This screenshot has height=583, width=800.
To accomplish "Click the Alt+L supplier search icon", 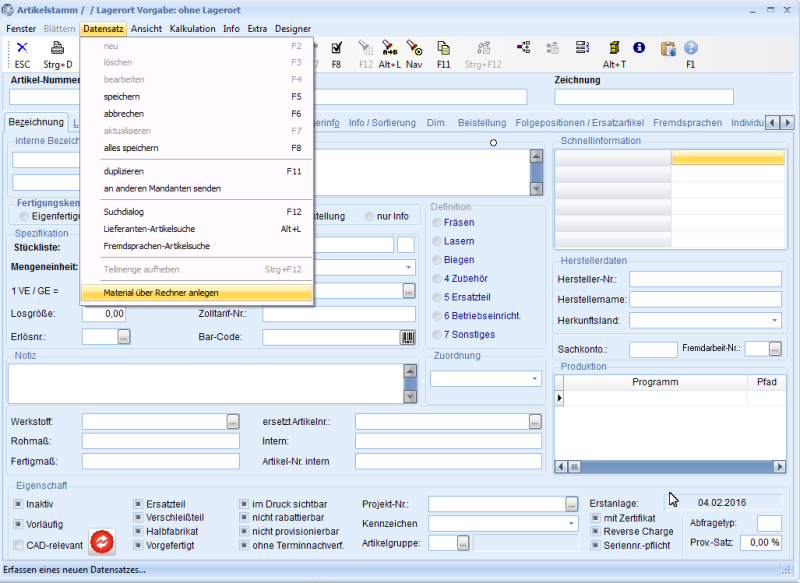I will coord(389,48).
